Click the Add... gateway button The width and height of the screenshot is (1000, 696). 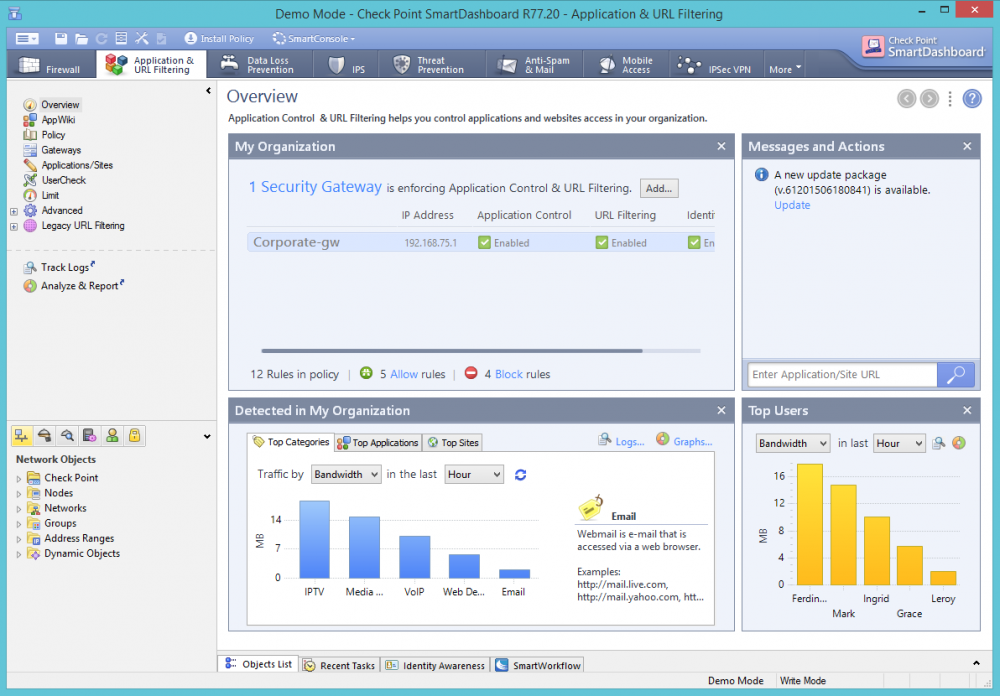(659, 188)
